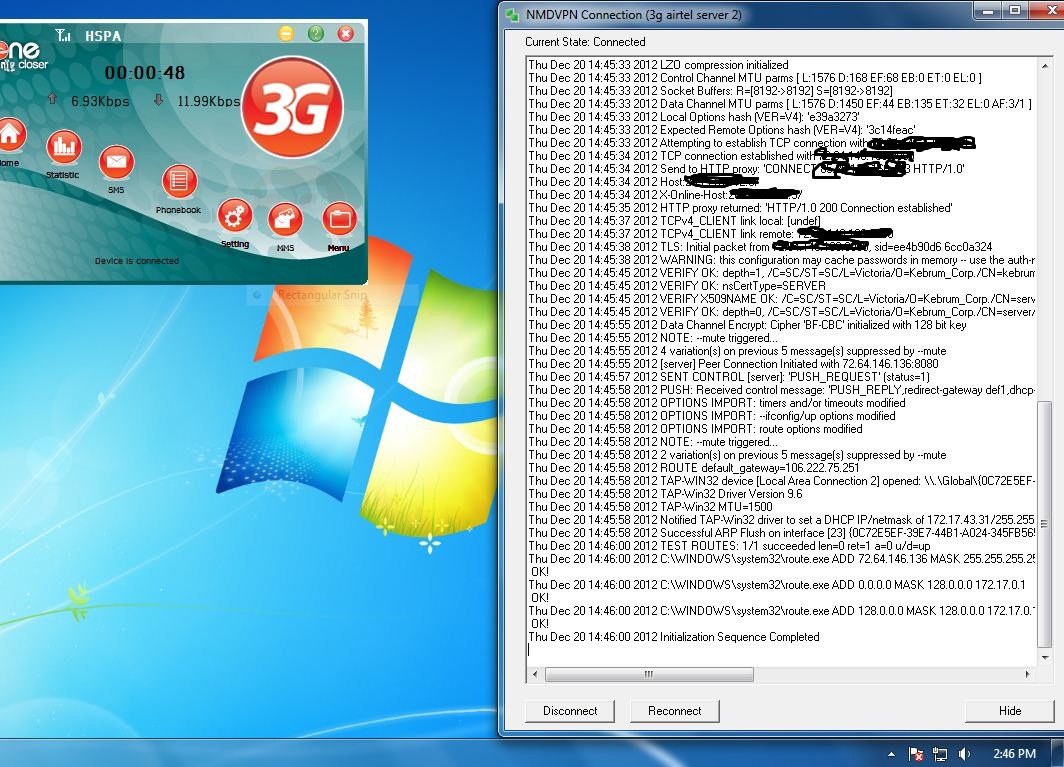The width and height of the screenshot is (1064, 767).
Task: Click 'Current State: Connected' label
Action: [585, 41]
